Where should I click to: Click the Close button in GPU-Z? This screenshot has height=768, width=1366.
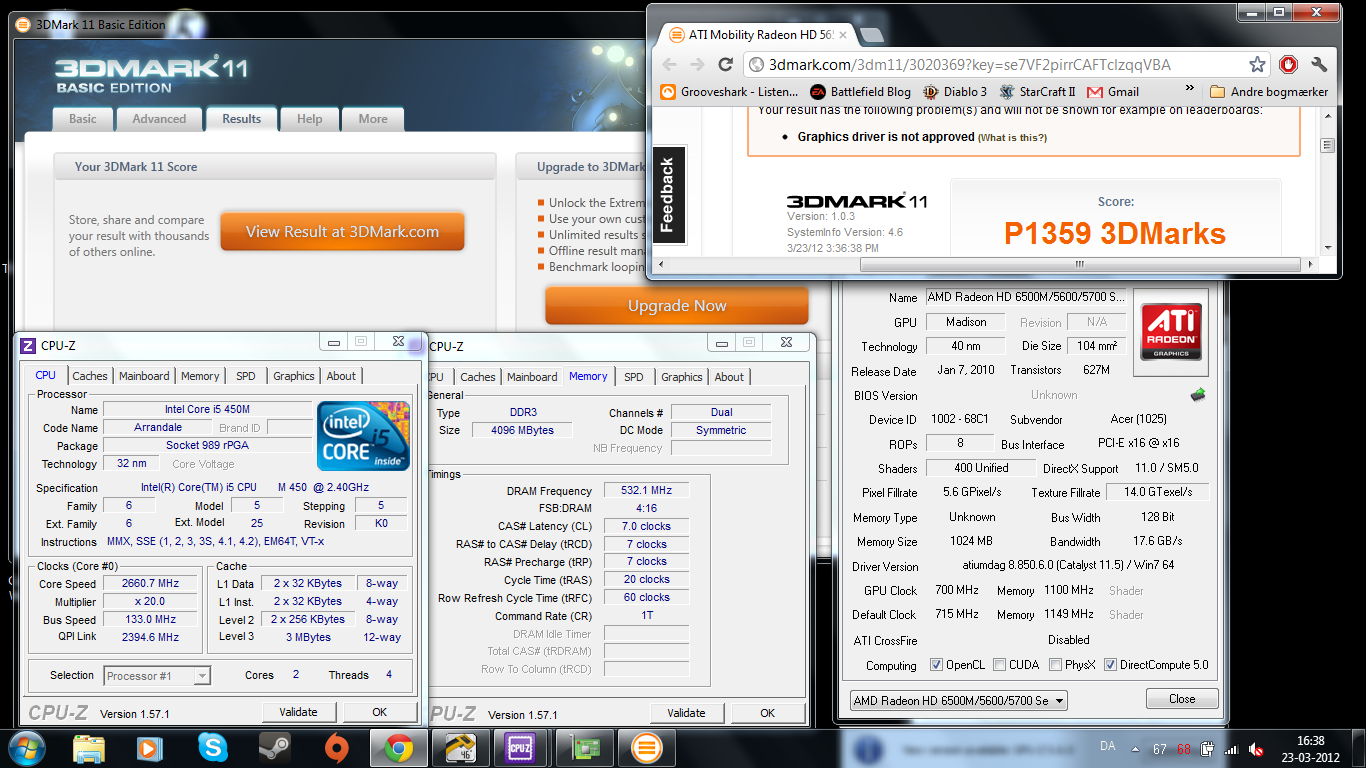point(1182,699)
